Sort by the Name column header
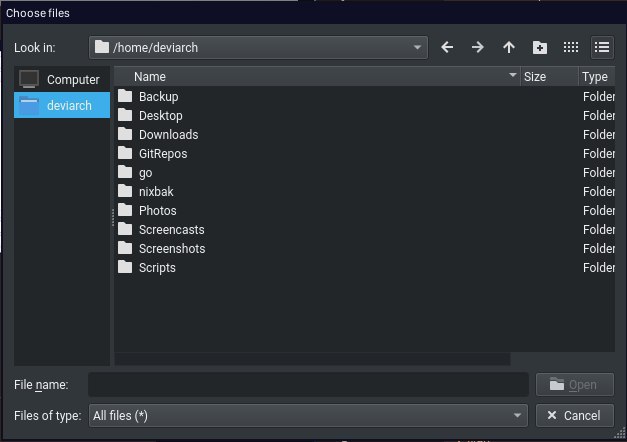 pyautogui.click(x=318, y=76)
